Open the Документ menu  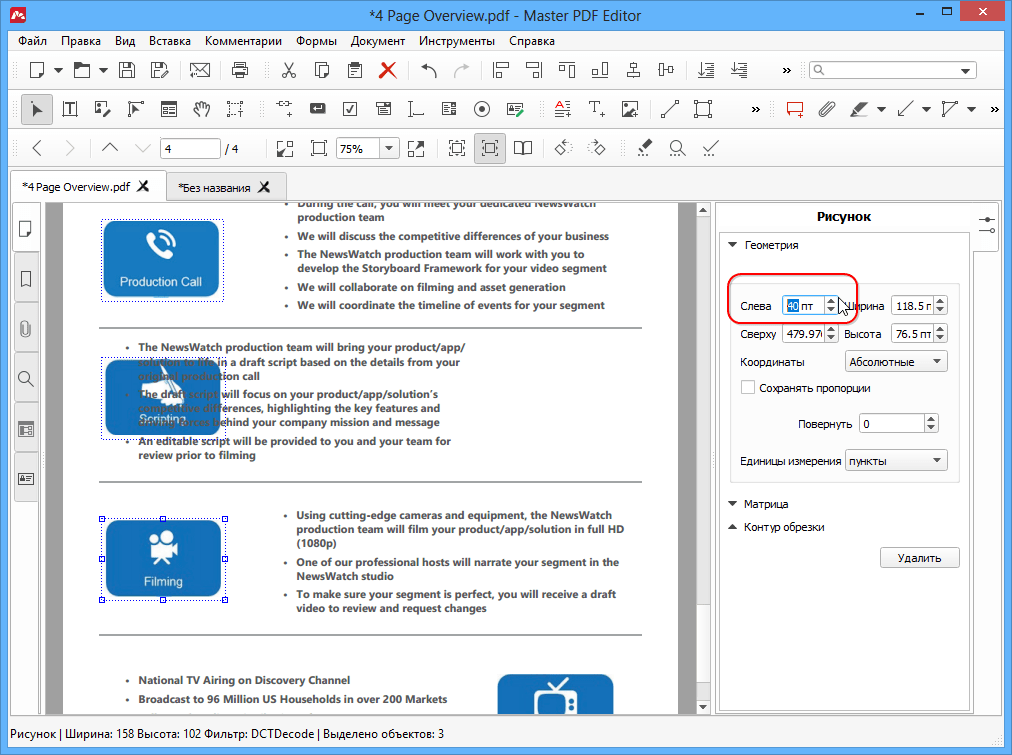[377, 41]
